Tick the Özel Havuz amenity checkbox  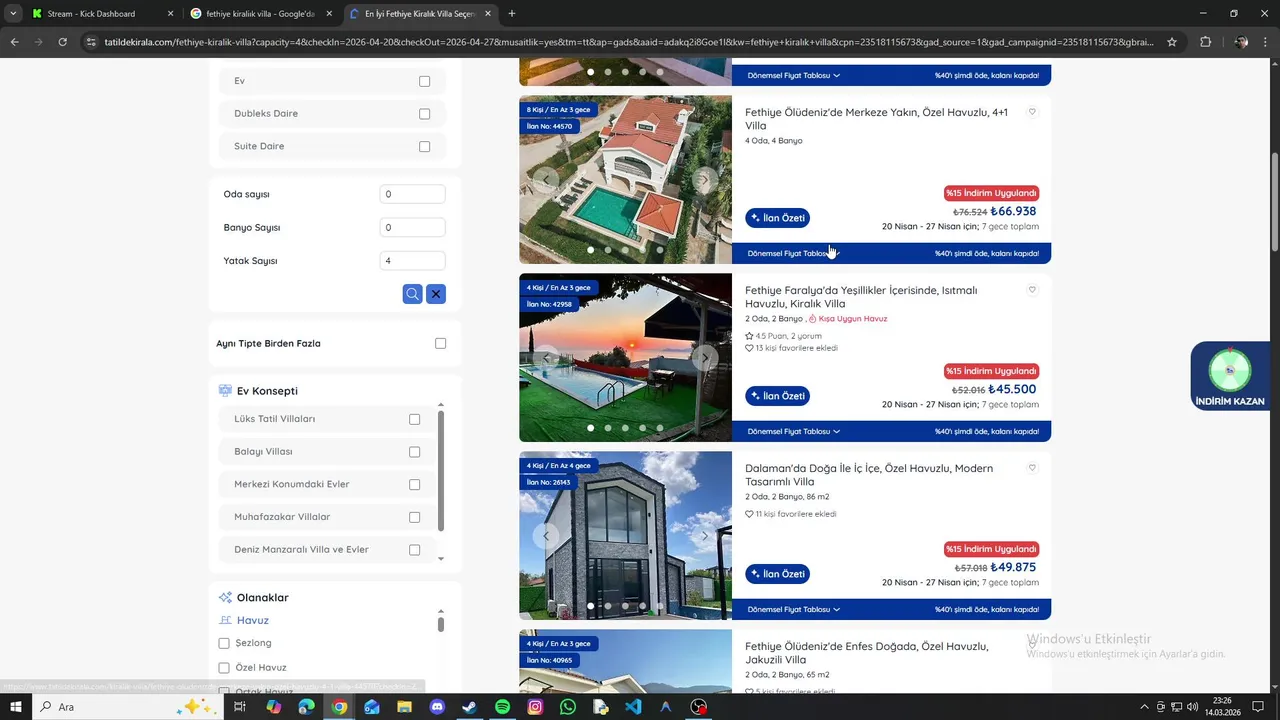click(x=224, y=668)
